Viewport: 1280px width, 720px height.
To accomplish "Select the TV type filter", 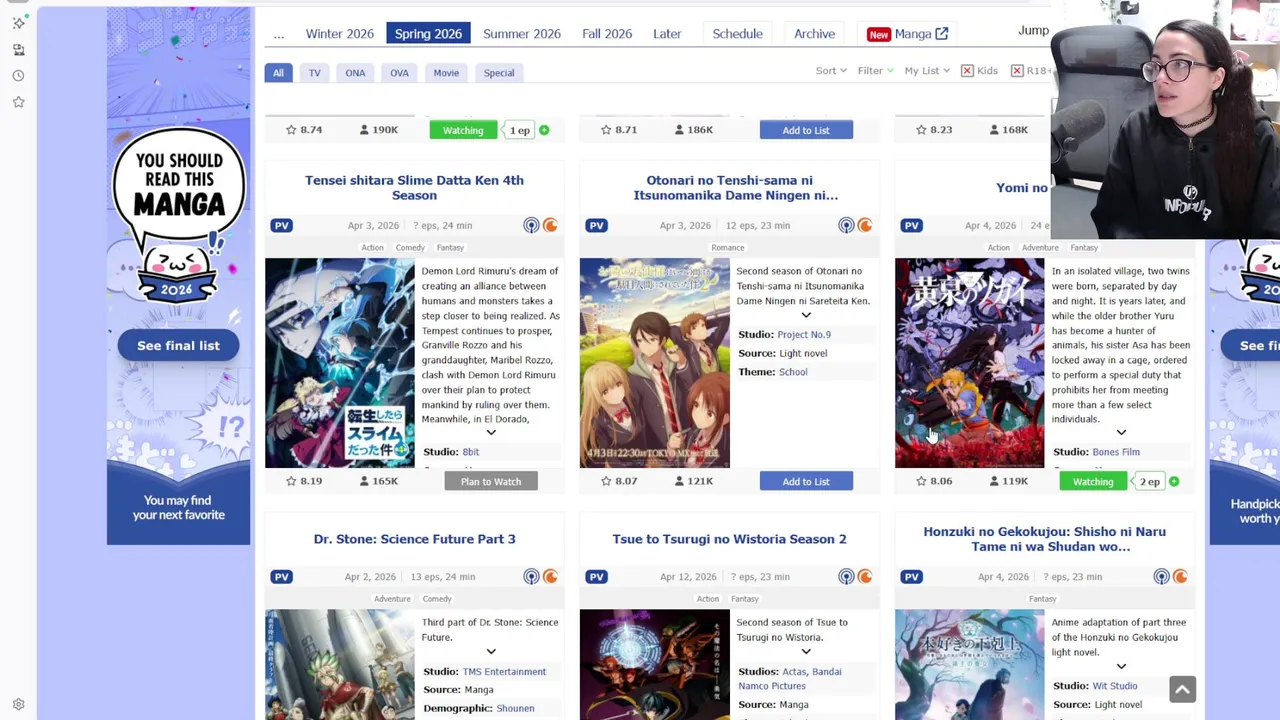I will [x=314, y=73].
